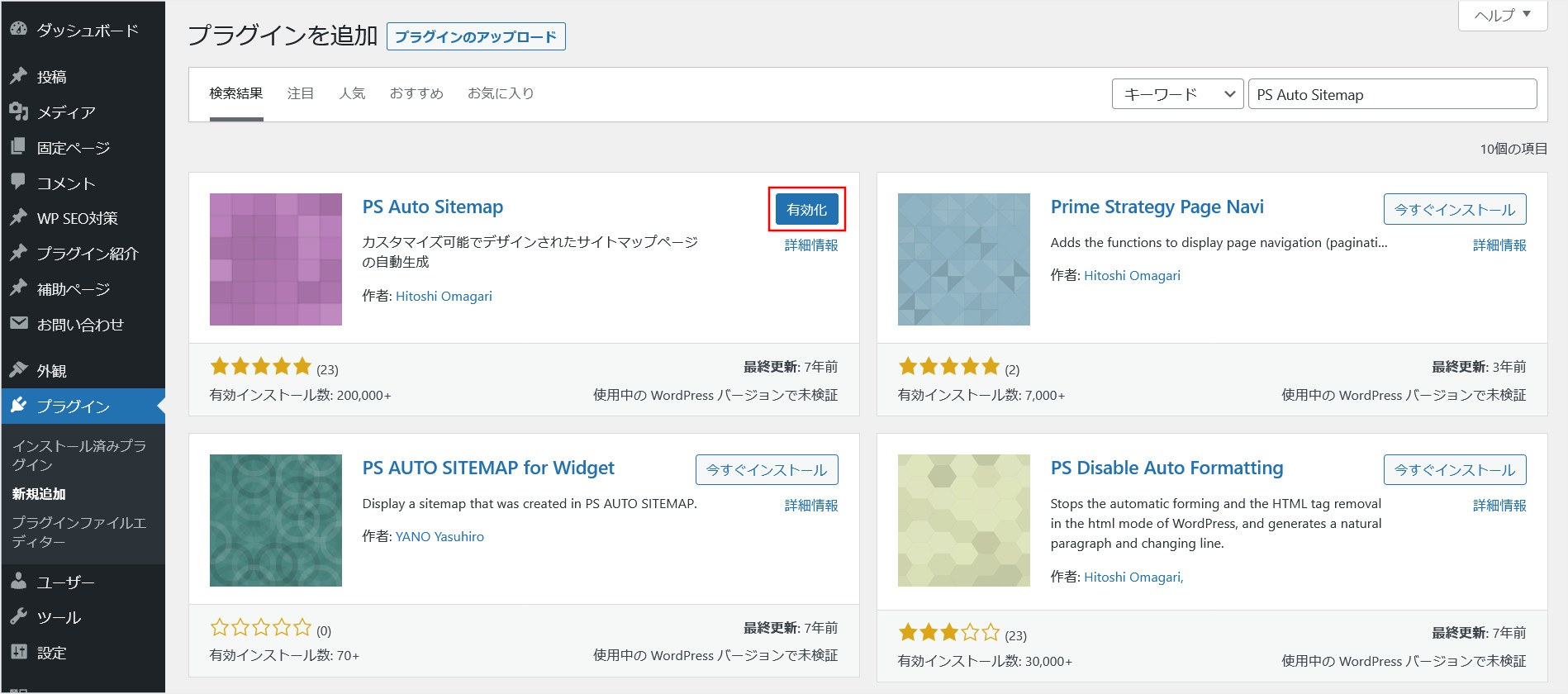Click the speech bubble icon for コメント
The width and height of the screenshot is (1568, 694).
point(18,182)
